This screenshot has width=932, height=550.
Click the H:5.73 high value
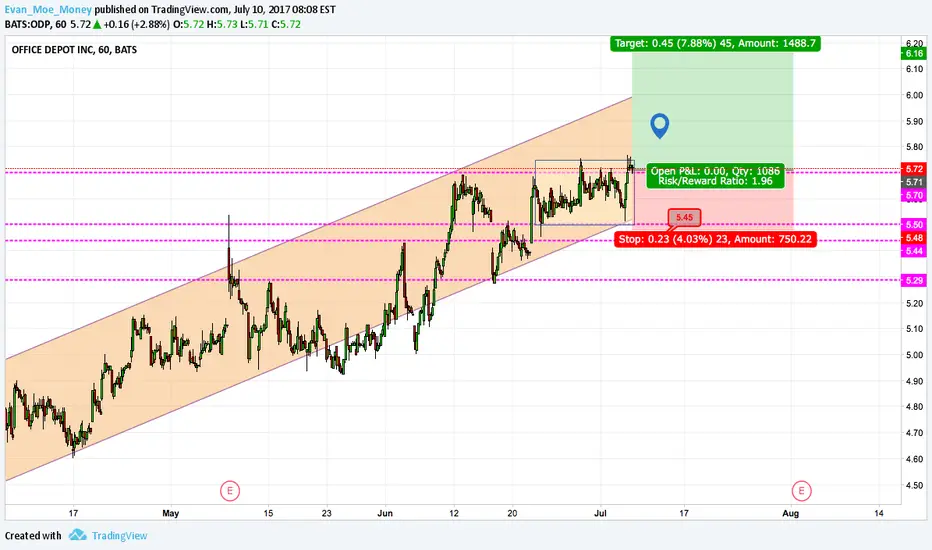pos(222,24)
